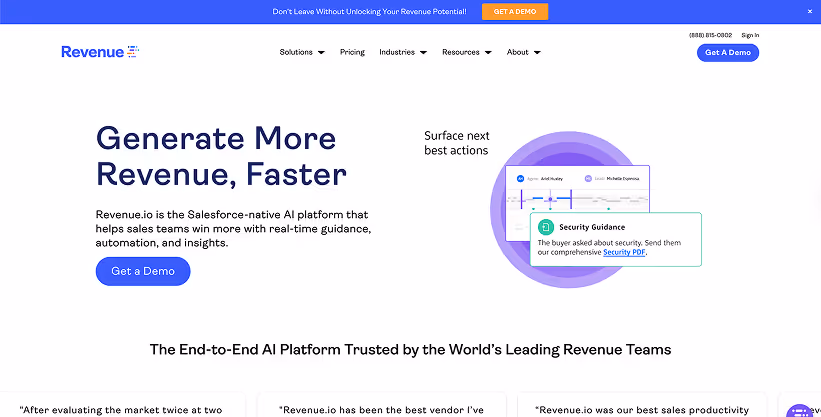Click the Sign In link
The image size is (821, 417).
(x=750, y=35)
